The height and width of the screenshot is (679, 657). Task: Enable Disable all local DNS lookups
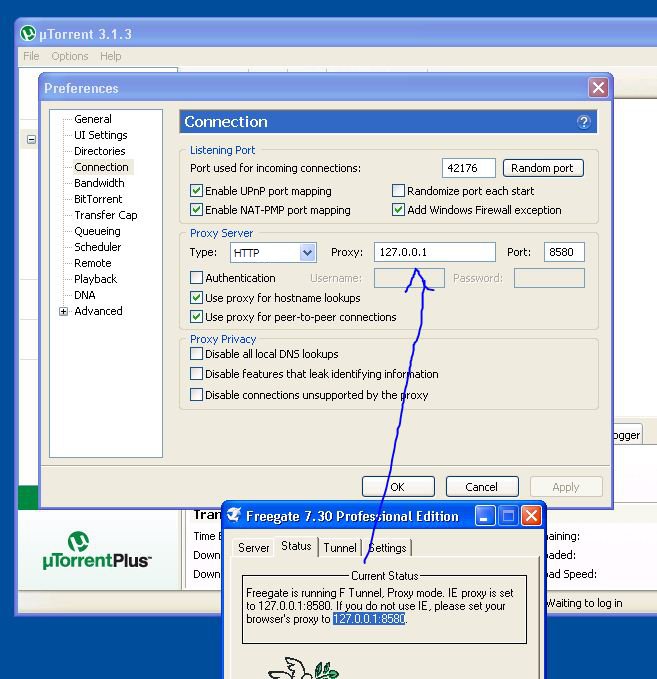(x=196, y=354)
